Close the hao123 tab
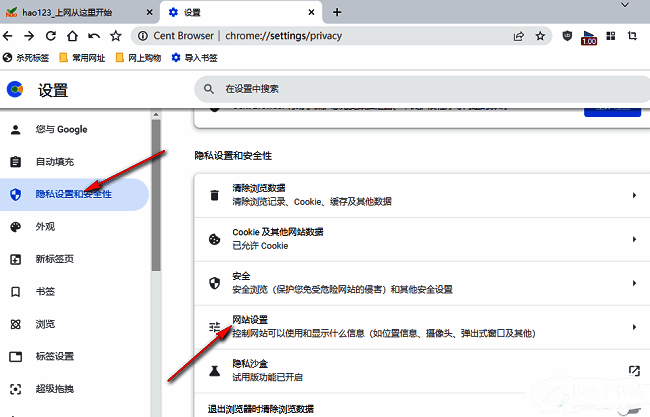Image resolution: width=650 pixels, height=417 pixels. [150, 12]
